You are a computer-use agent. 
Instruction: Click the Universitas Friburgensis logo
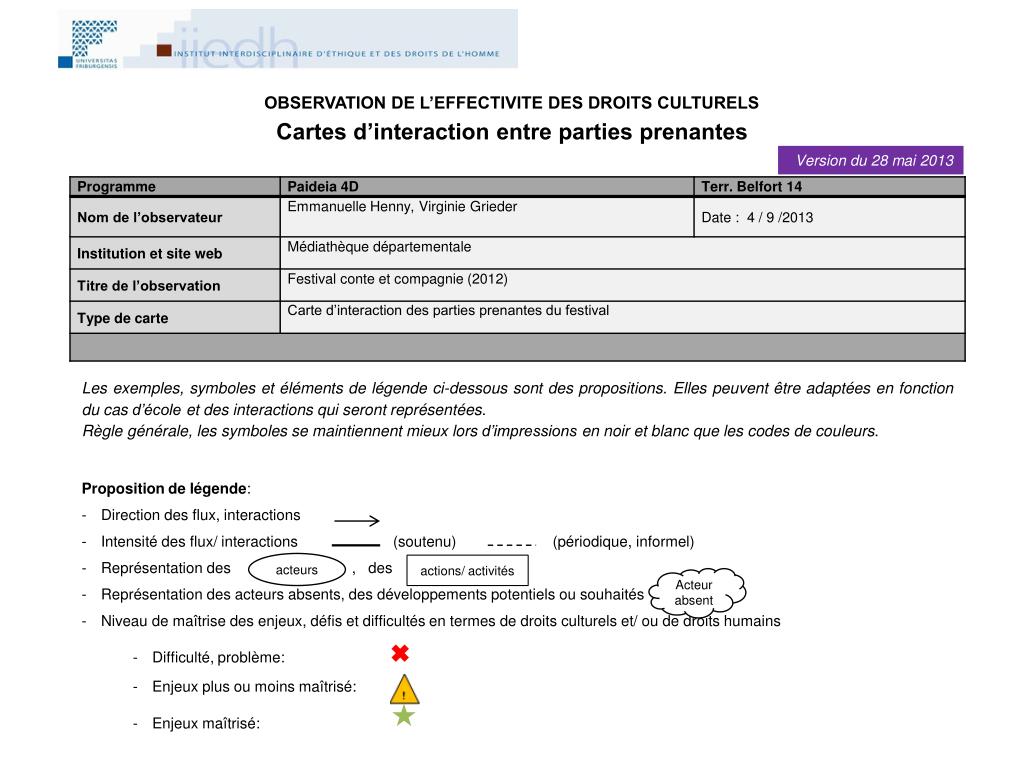88,40
